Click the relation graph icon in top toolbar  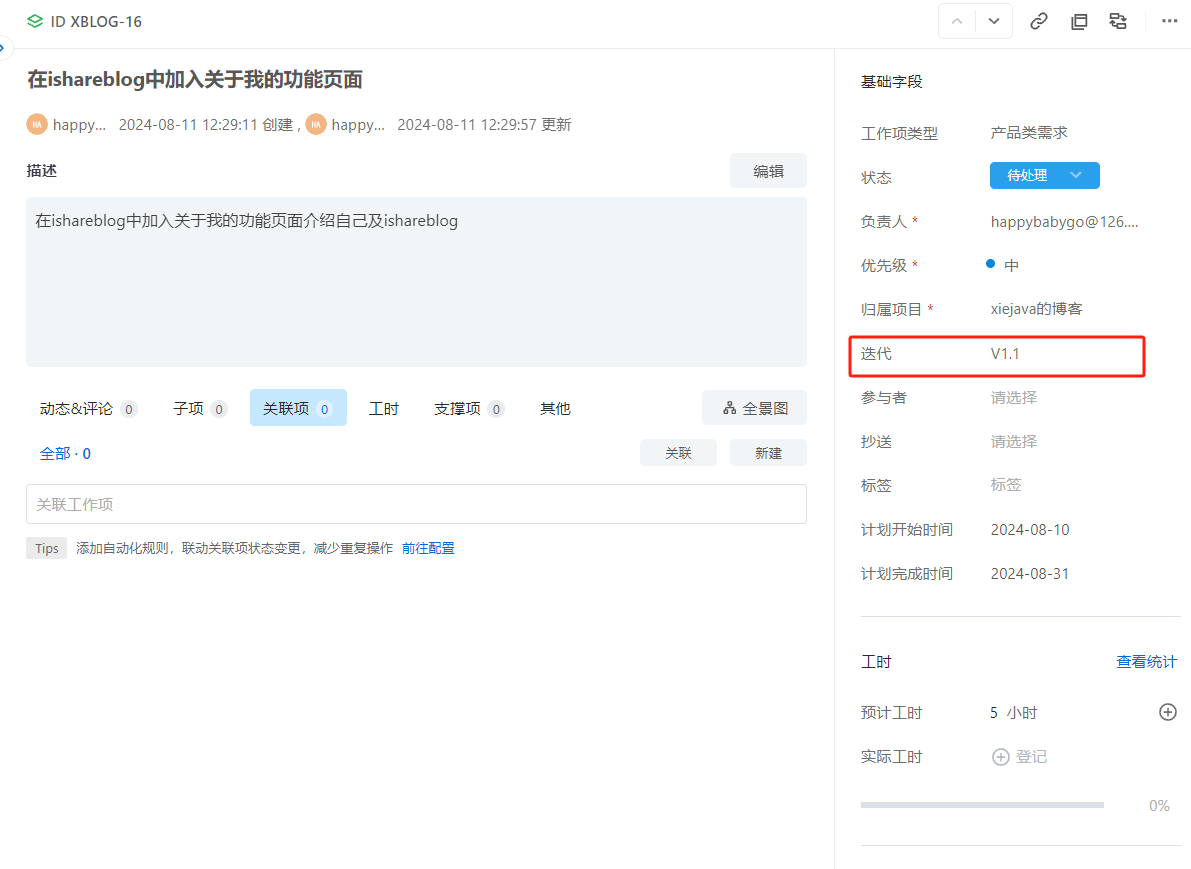(1118, 21)
